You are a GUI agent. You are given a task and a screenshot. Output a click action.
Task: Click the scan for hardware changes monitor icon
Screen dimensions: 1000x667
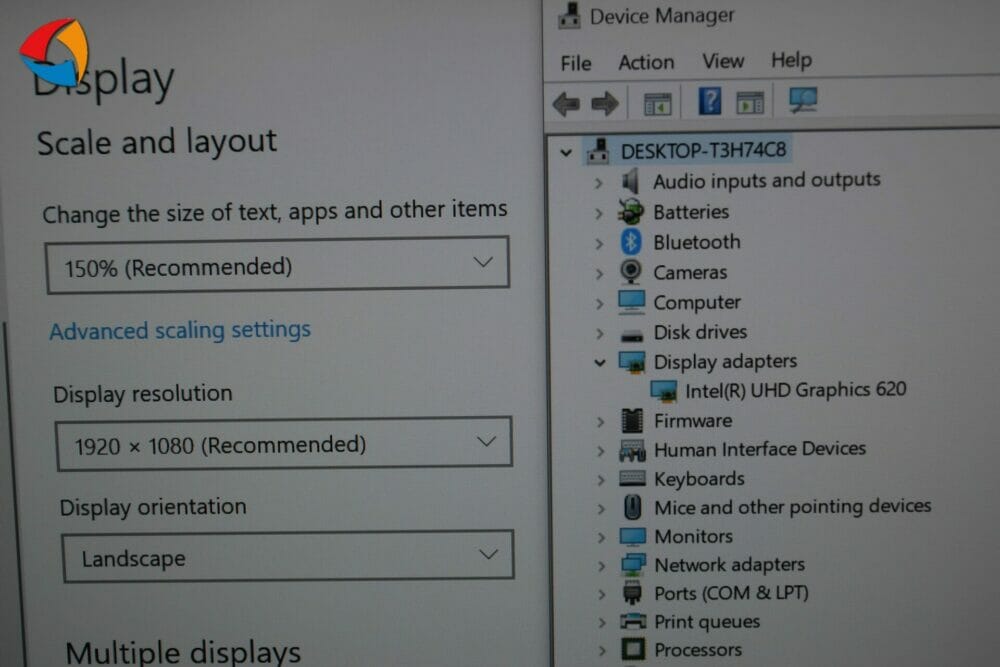803,100
